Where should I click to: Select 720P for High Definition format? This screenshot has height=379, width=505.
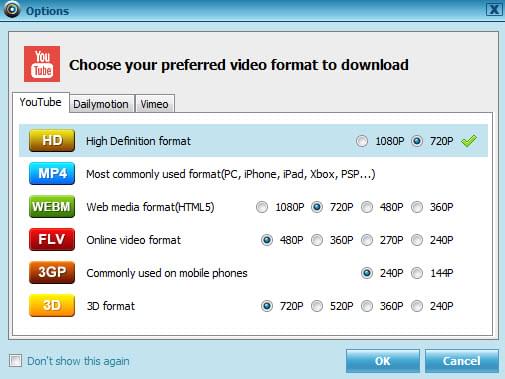coord(417,141)
